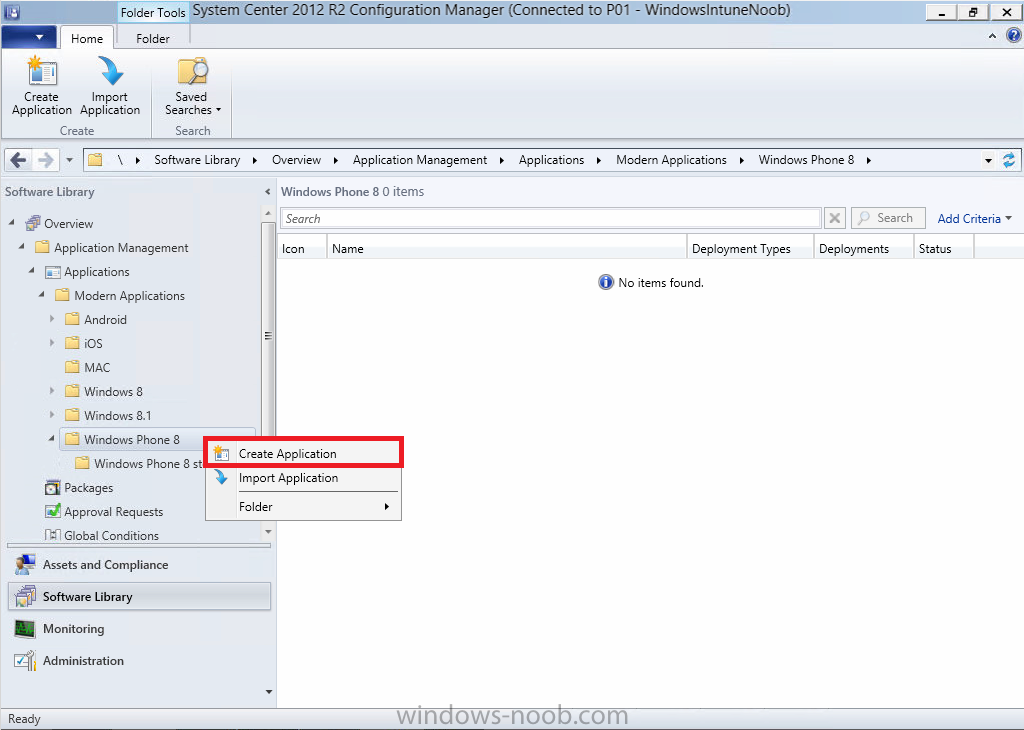Expand the iOS folder node
1024x730 pixels.
[x=52, y=343]
